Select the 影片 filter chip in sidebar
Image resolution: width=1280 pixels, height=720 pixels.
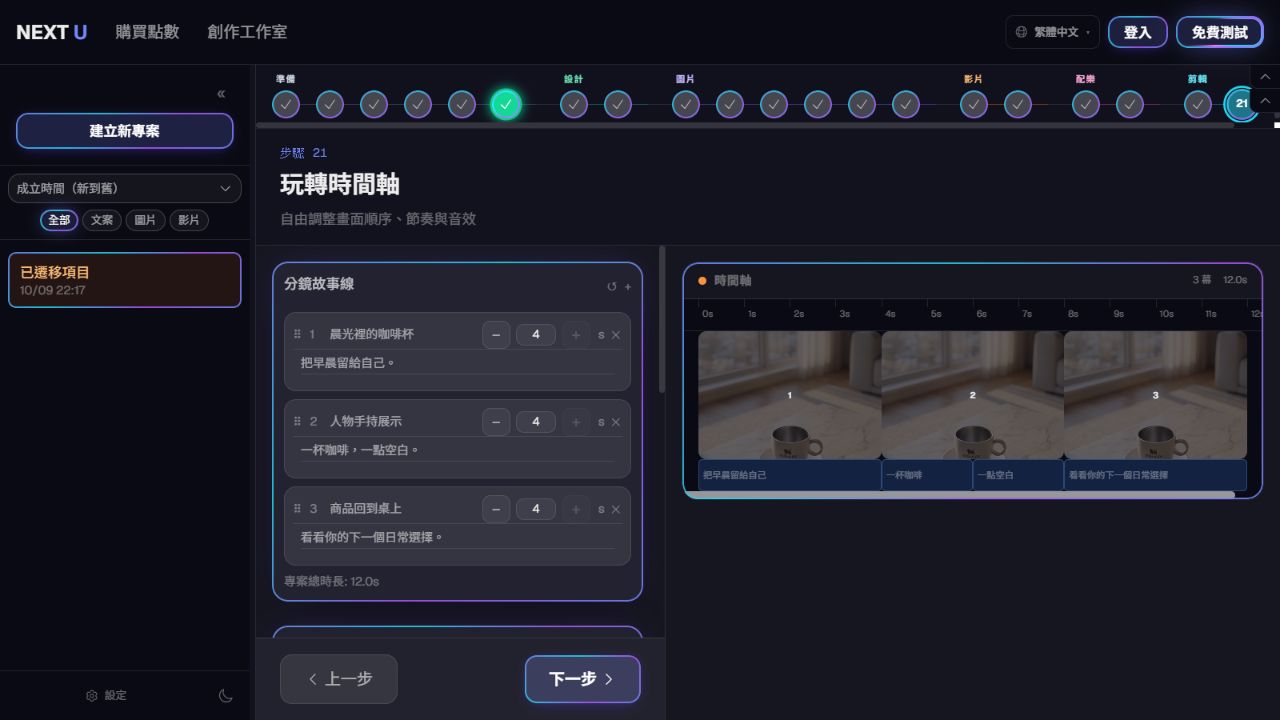[189, 220]
